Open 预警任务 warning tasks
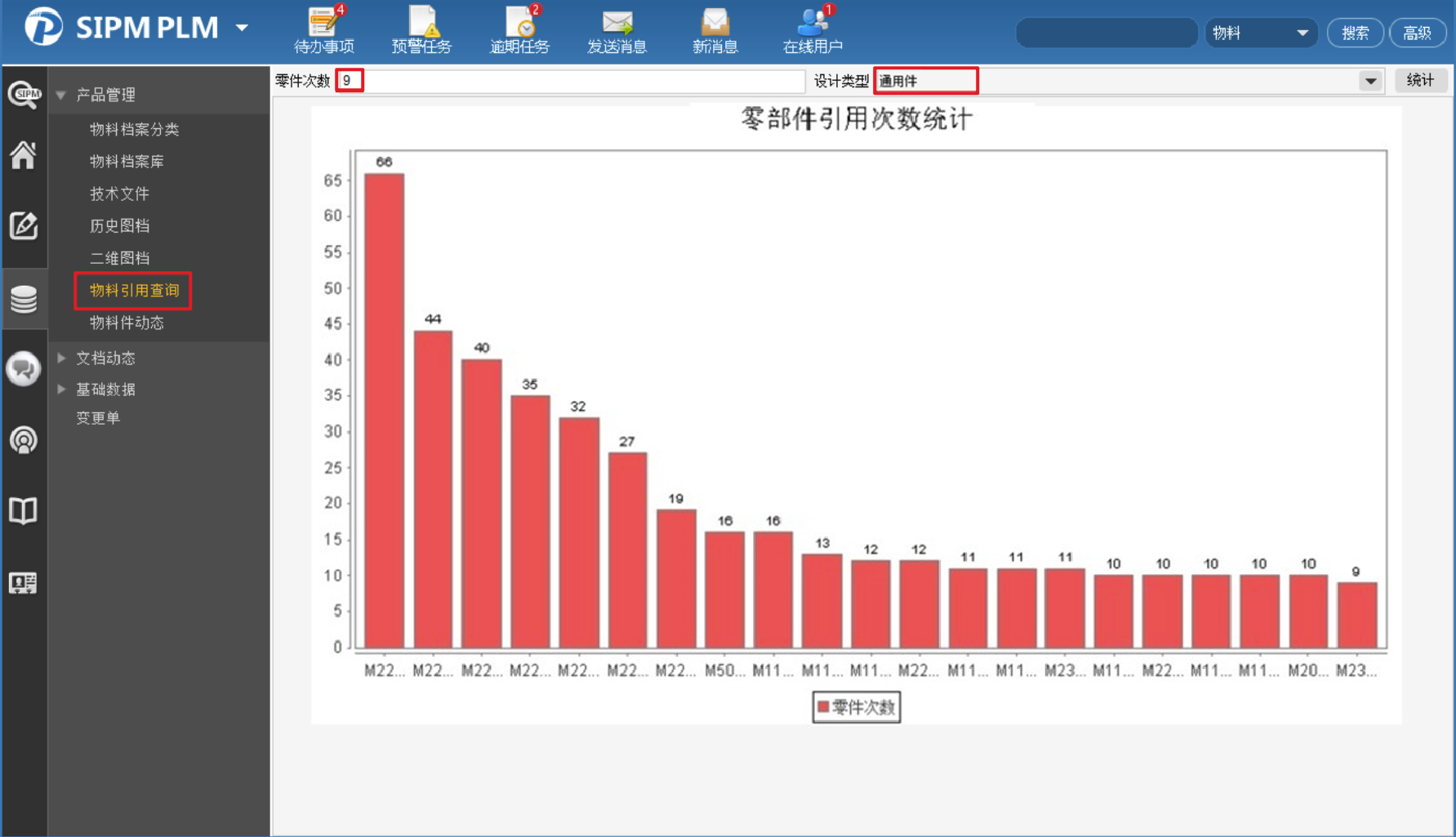Image resolution: width=1456 pixels, height=837 pixels. [421, 29]
